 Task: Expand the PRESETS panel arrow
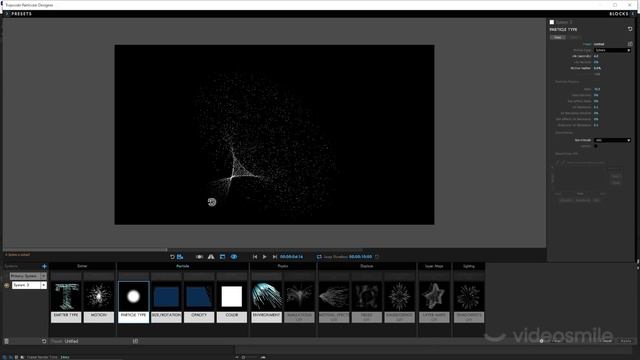point(7,14)
